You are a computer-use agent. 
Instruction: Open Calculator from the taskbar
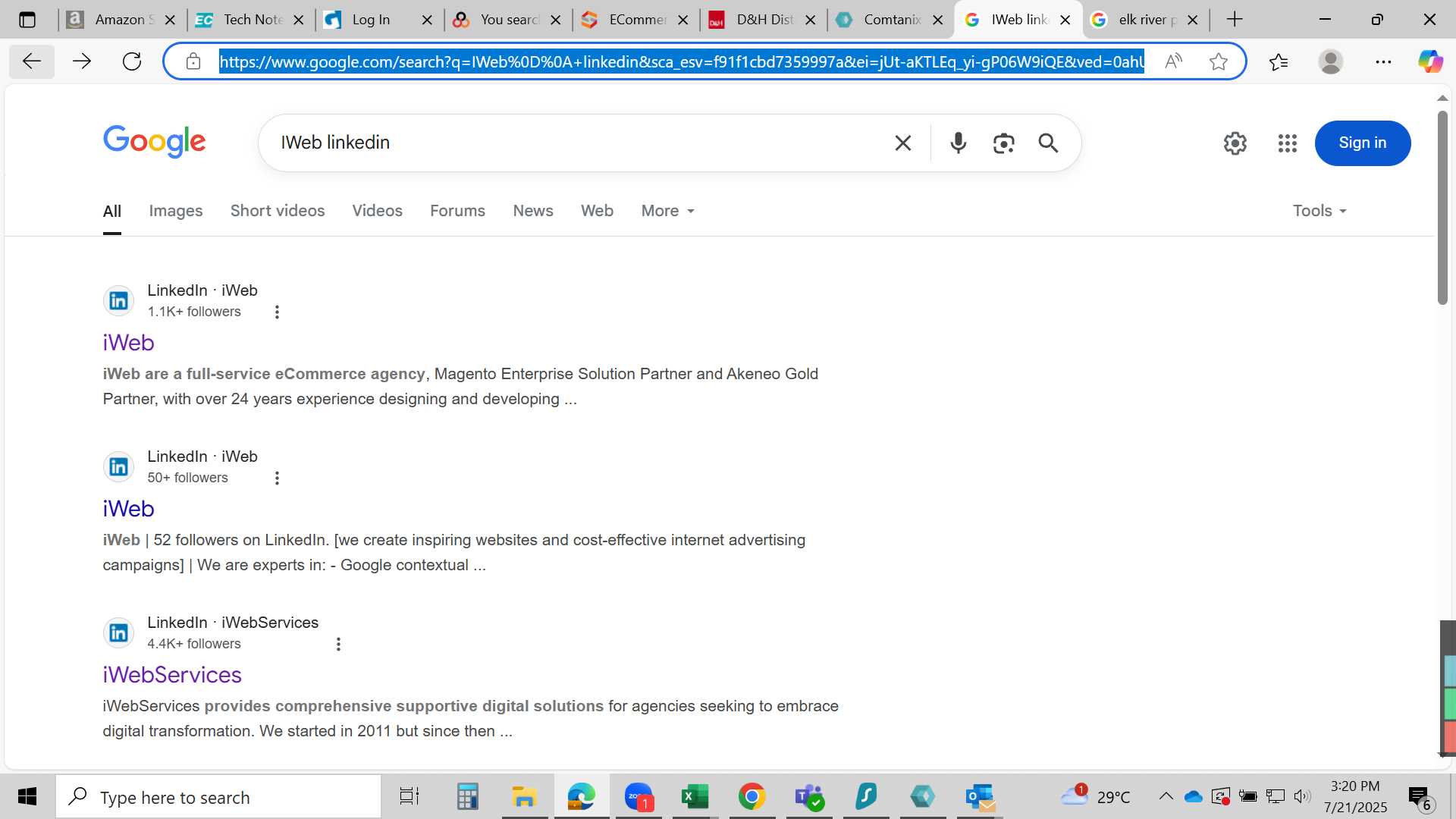[467, 797]
